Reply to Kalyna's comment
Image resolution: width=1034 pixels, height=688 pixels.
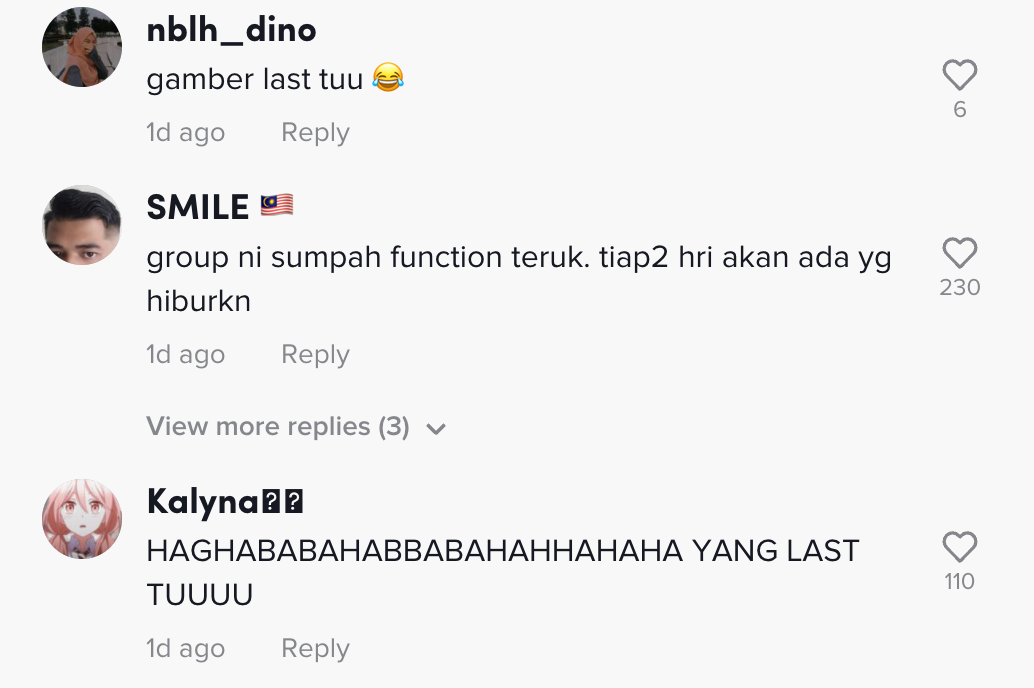coord(315,648)
